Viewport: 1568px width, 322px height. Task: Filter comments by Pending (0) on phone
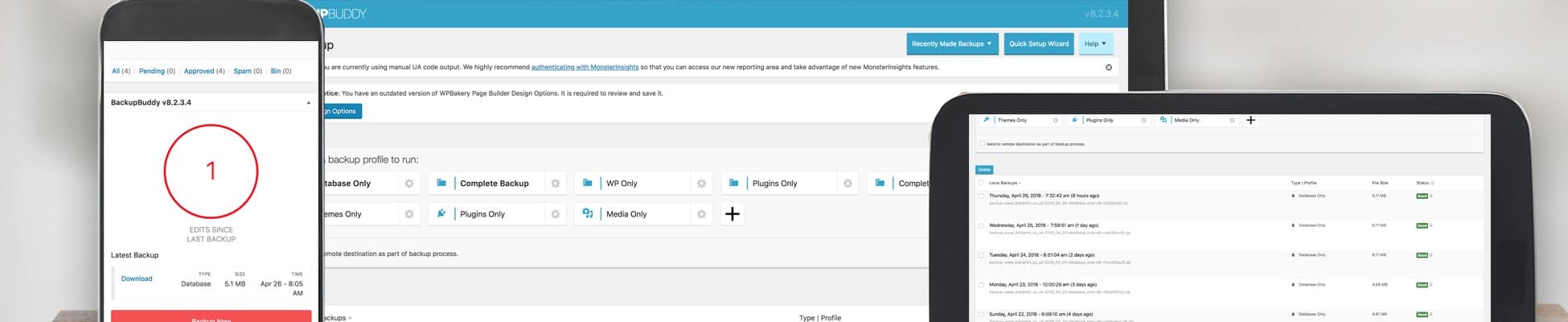(x=157, y=71)
